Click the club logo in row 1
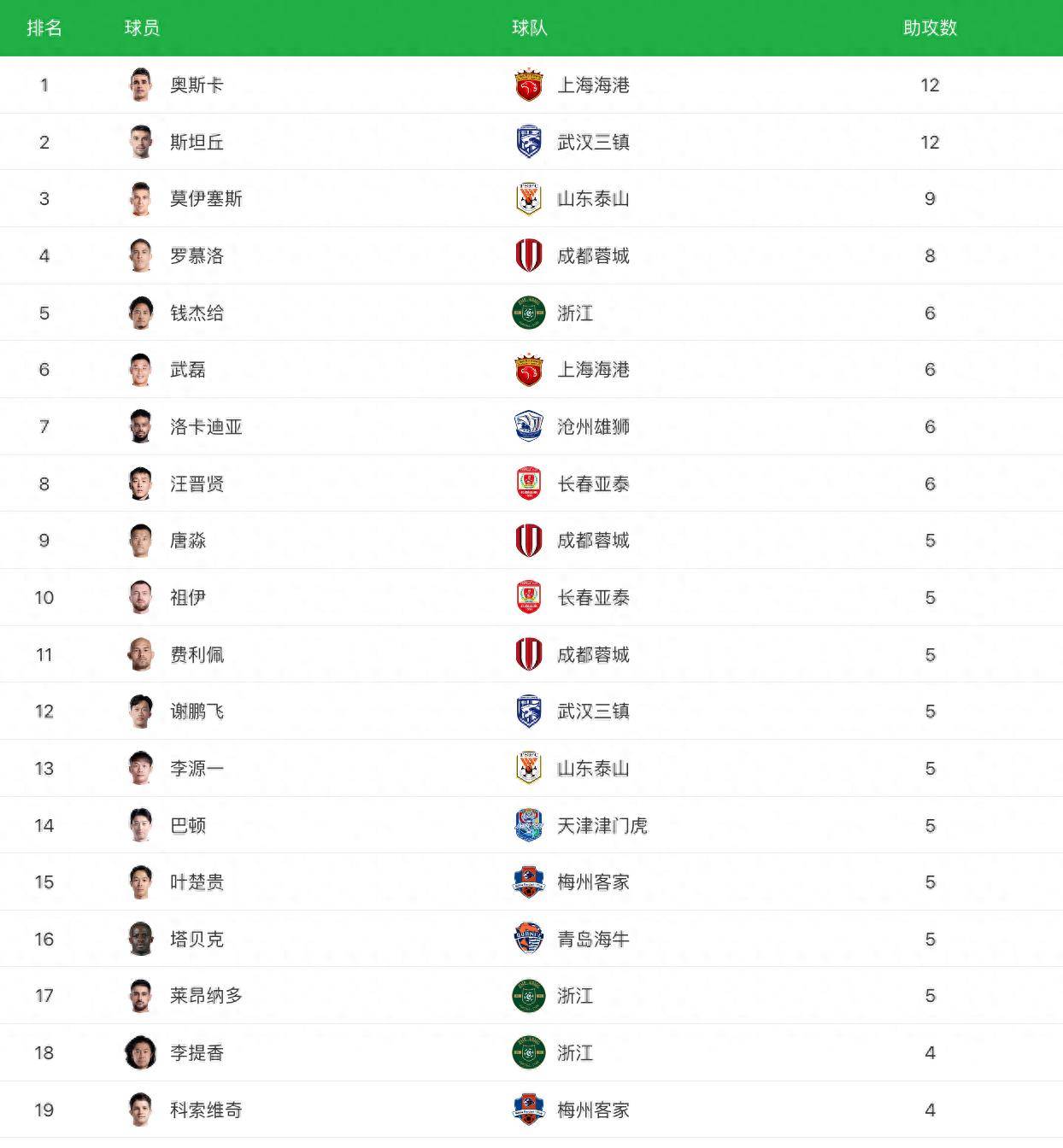Viewport: 1063px width, 1148px height. coord(529,85)
